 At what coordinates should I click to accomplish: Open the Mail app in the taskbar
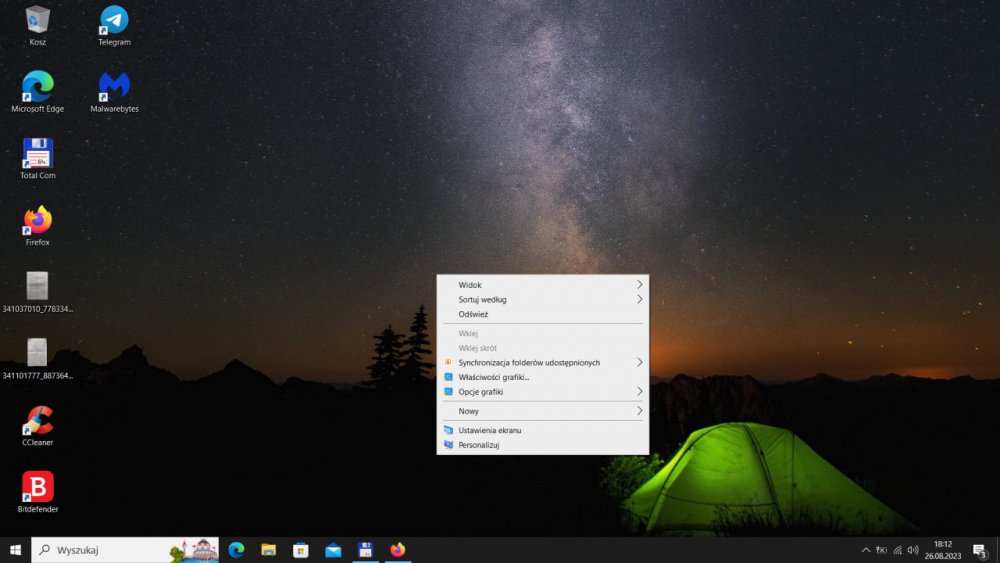[x=333, y=550]
